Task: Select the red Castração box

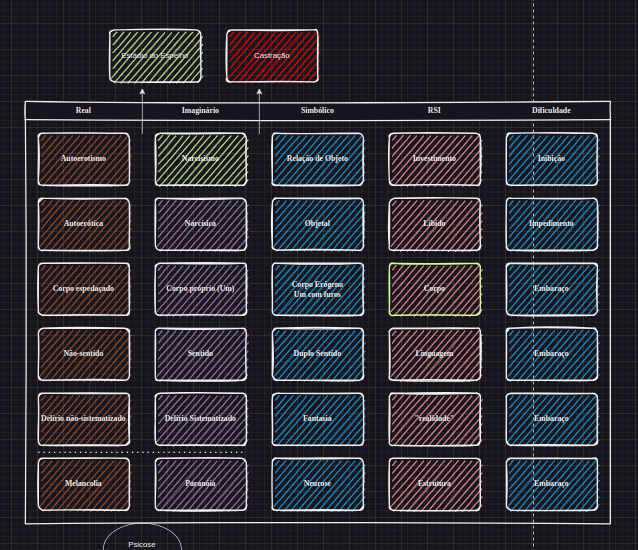Action: 272,56
